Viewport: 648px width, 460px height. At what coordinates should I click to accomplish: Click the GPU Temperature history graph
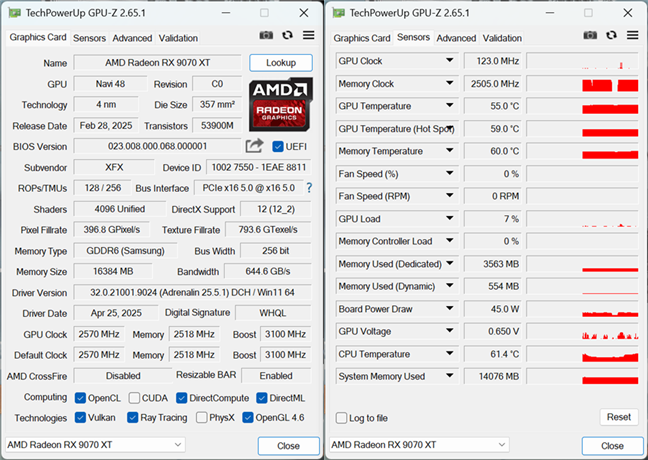[583, 106]
